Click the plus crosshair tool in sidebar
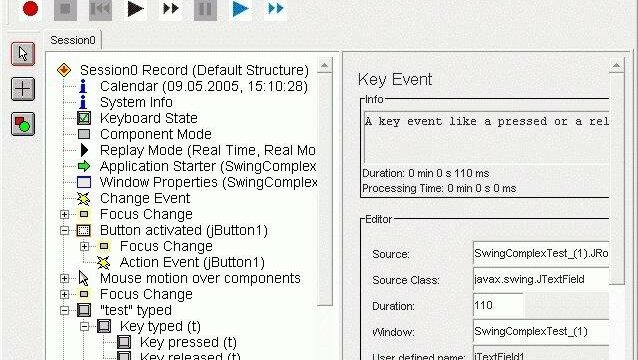 pos(23,89)
